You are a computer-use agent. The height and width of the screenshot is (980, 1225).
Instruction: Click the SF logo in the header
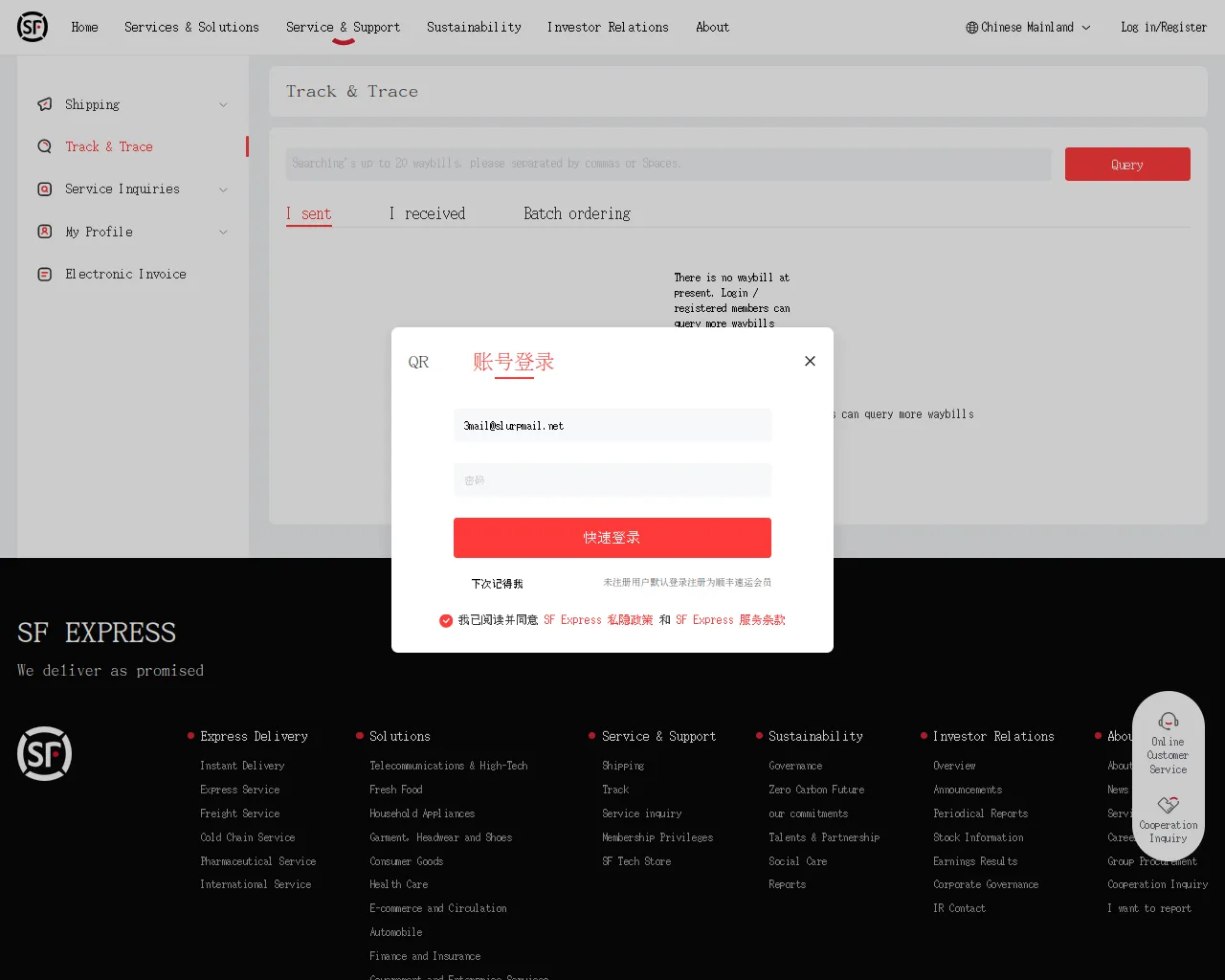(33, 27)
